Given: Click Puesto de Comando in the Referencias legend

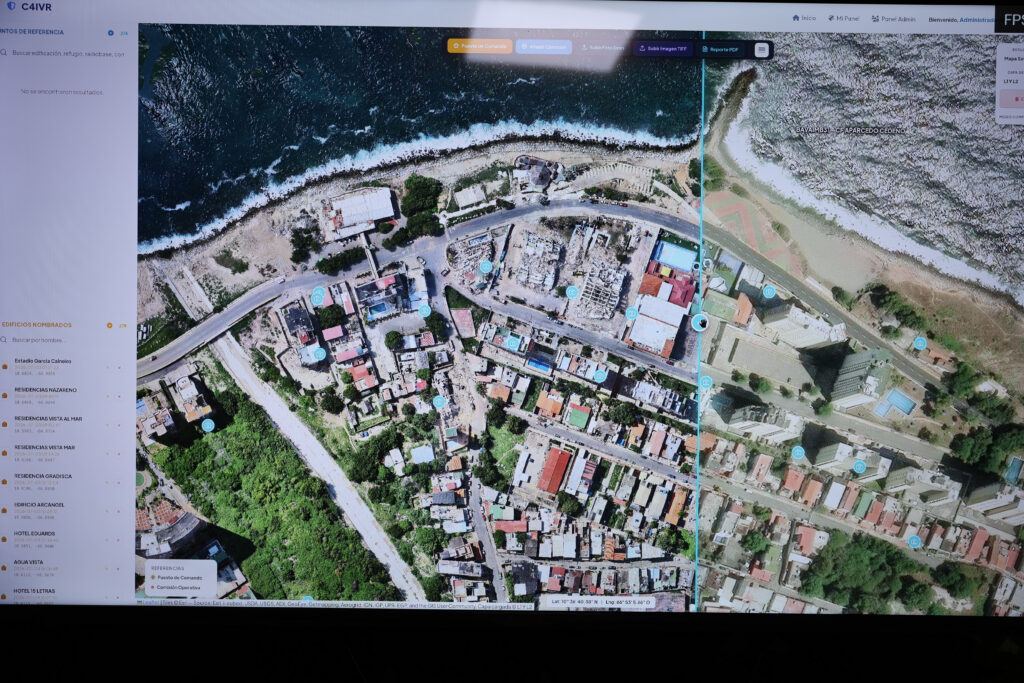Looking at the screenshot, I should (177, 578).
